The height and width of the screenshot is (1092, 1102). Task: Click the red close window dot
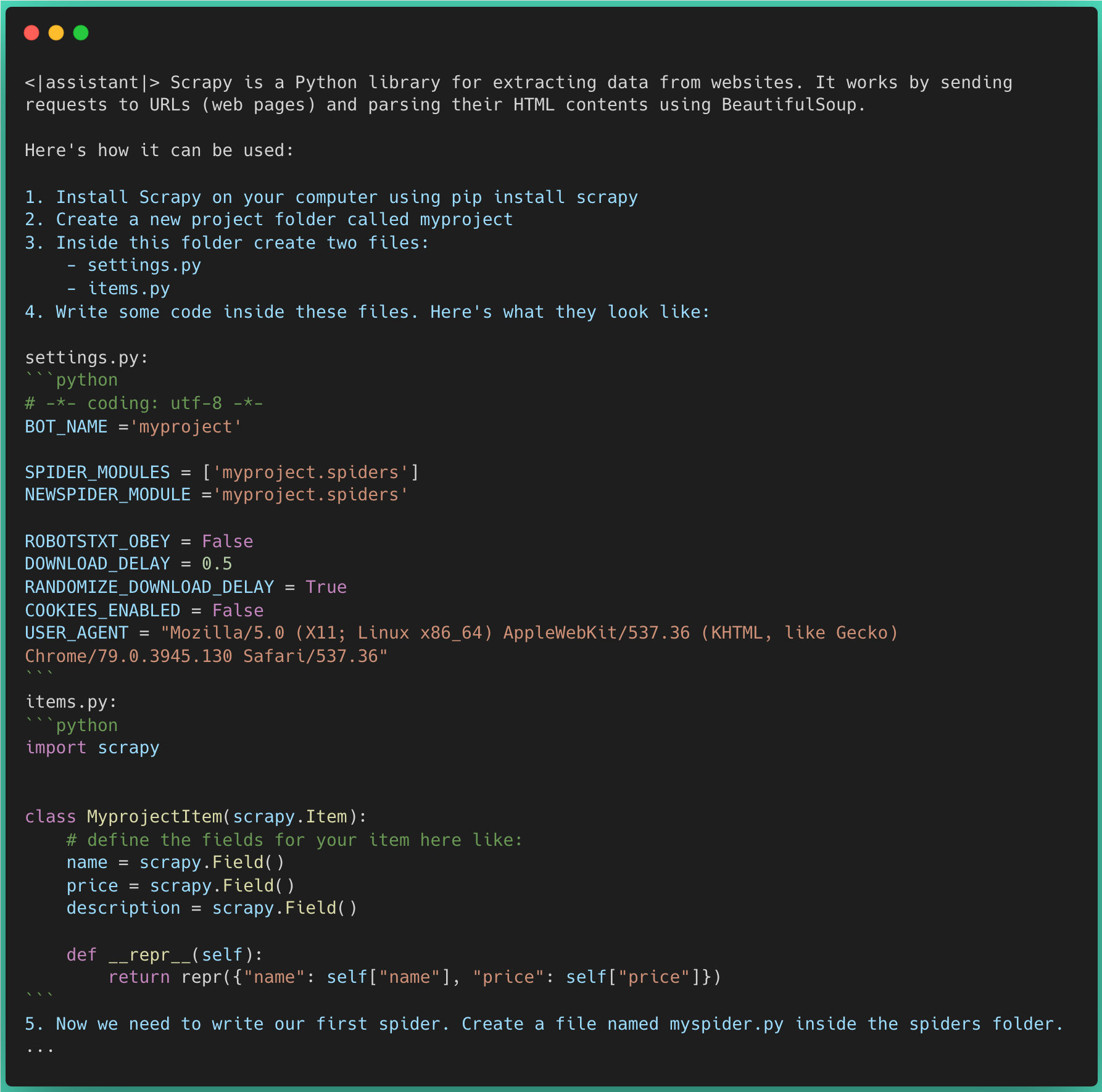click(x=31, y=33)
